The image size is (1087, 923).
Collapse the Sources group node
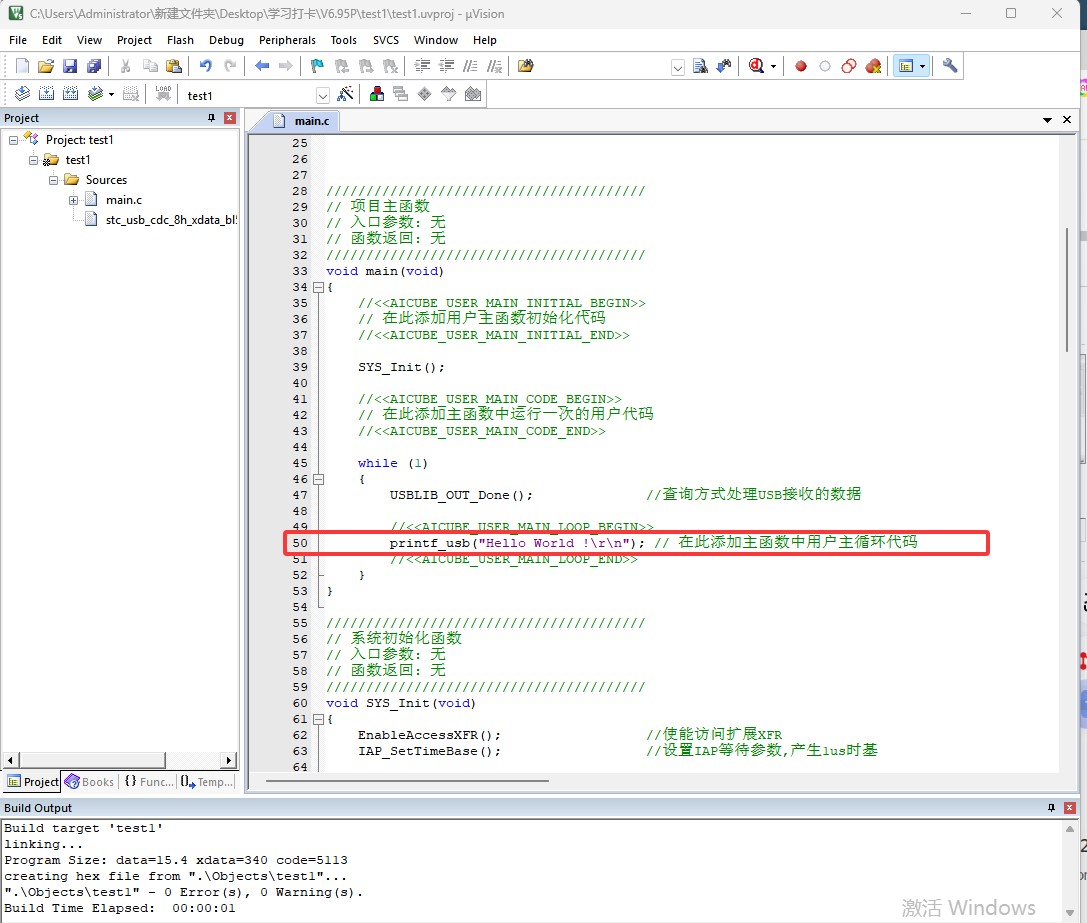tap(53, 180)
